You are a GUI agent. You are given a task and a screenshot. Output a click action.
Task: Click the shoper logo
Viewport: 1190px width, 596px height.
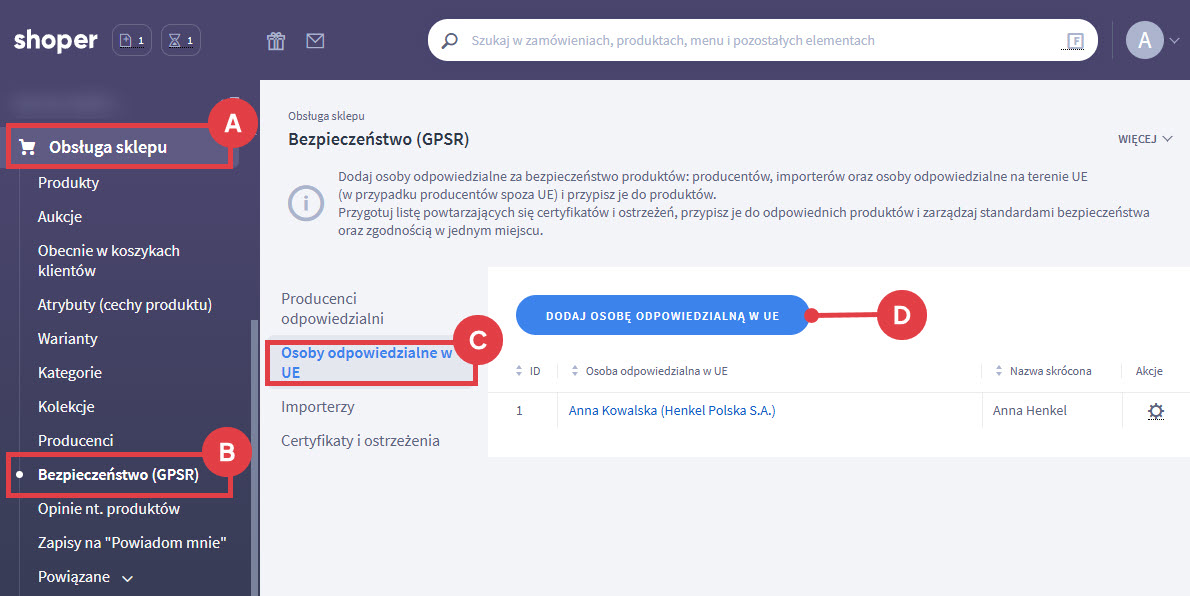[55, 40]
